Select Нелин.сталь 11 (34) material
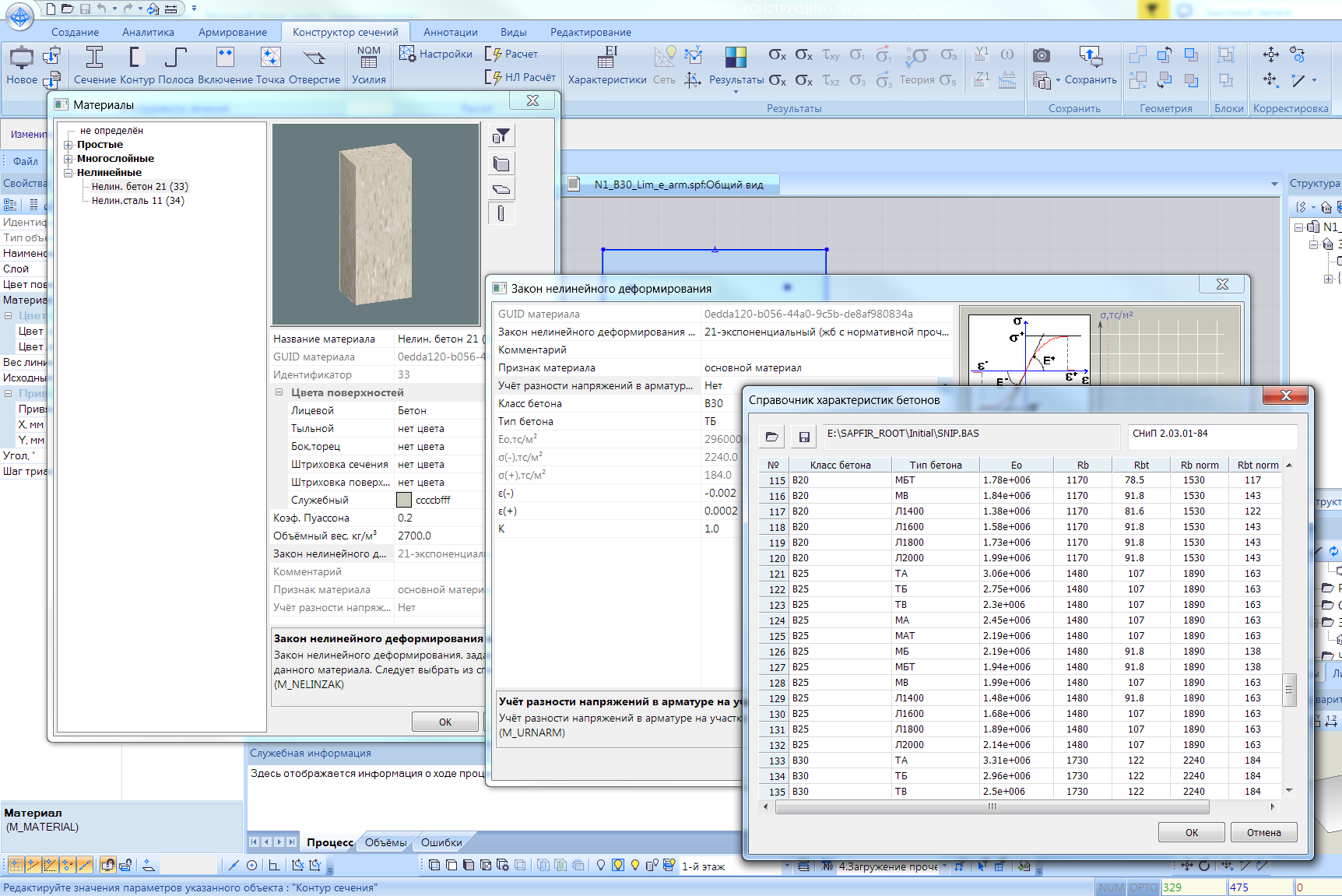1342x896 pixels. click(138, 201)
